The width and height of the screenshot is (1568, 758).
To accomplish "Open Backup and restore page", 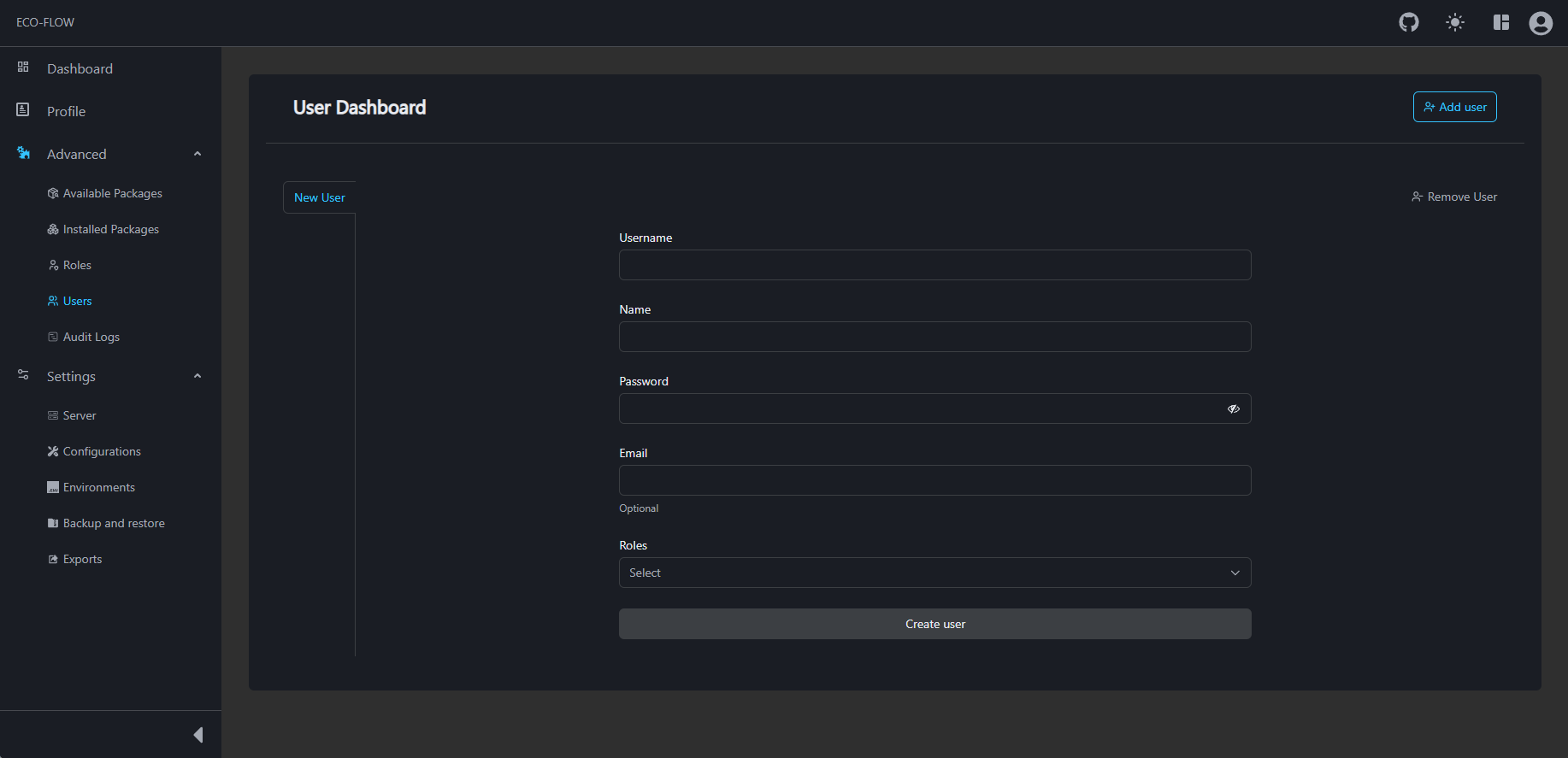I will [114, 523].
